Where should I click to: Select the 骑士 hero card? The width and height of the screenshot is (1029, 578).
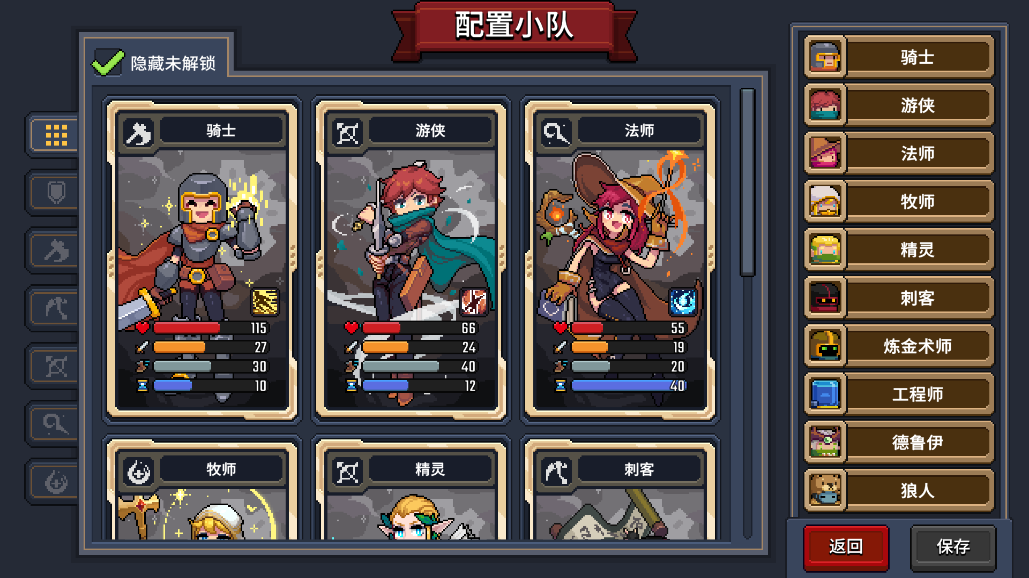click(x=202, y=260)
